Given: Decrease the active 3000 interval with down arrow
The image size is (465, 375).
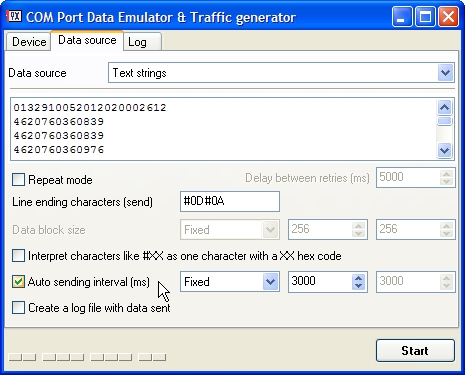Looking at the screenshot, I should (x=358, y=286).
